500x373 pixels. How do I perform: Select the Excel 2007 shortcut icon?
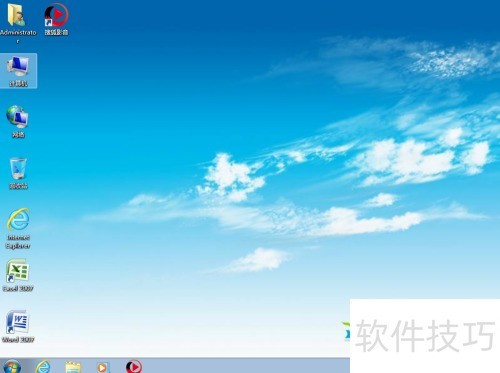(x=18, y=271)
